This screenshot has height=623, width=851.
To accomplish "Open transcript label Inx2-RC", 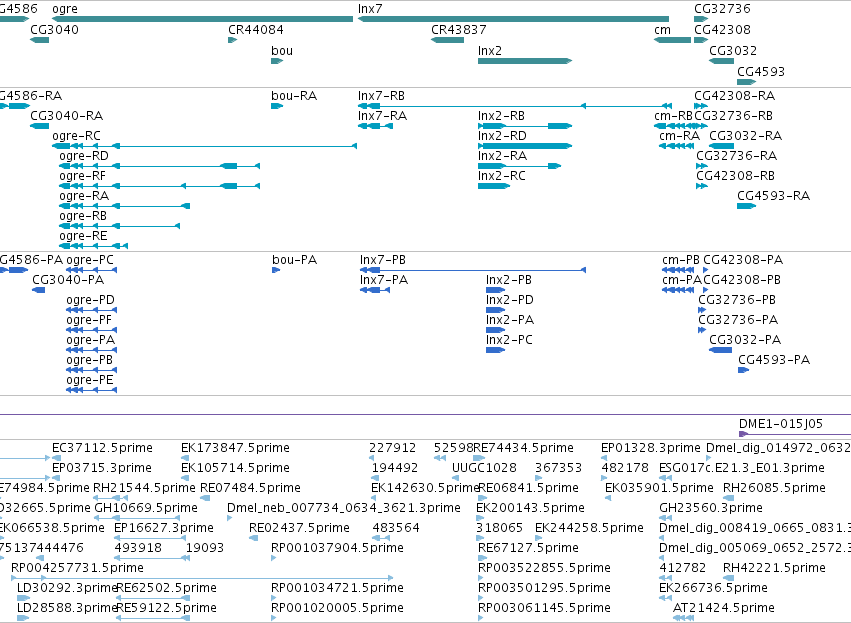I will (x=501, y=176).
